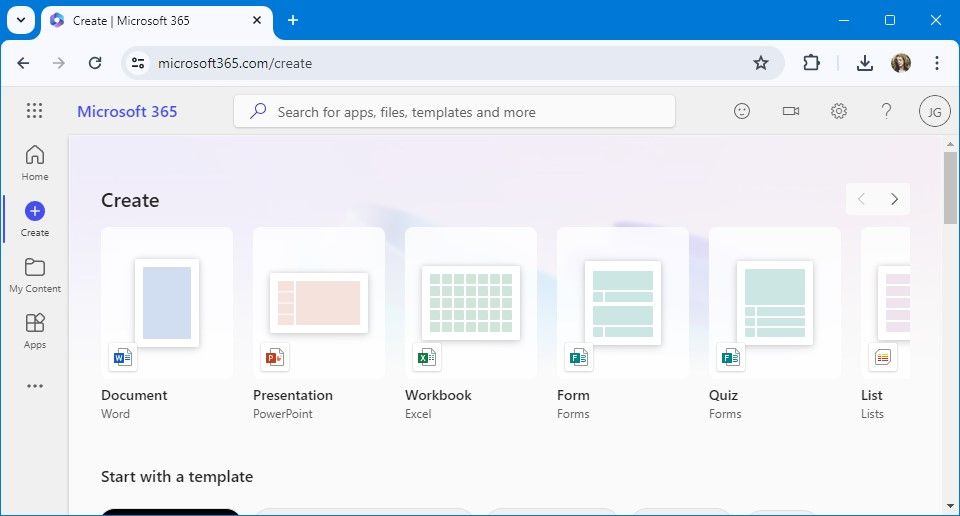960x516 pixels.
Task: Open the Apps page from sidebar
Action: (35, 331)
